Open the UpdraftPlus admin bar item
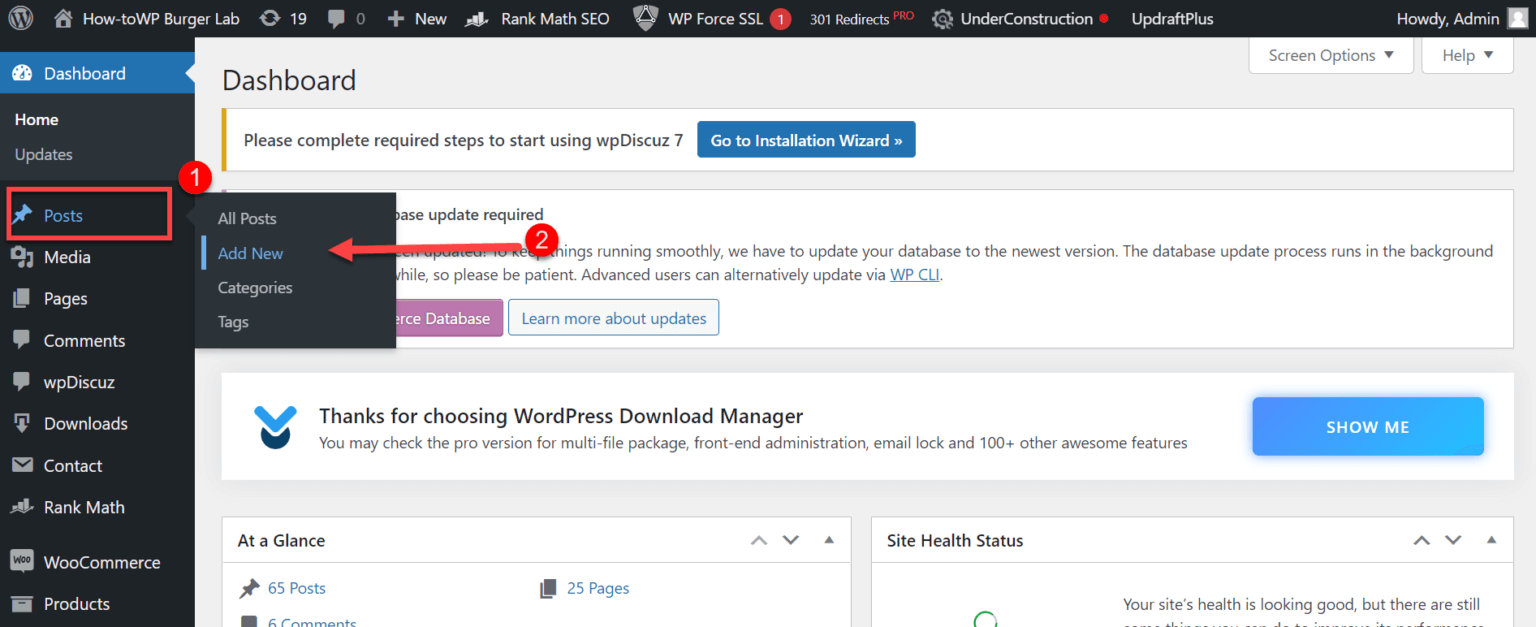This screenshot has width=1536, height=627. pos(1172,18)
